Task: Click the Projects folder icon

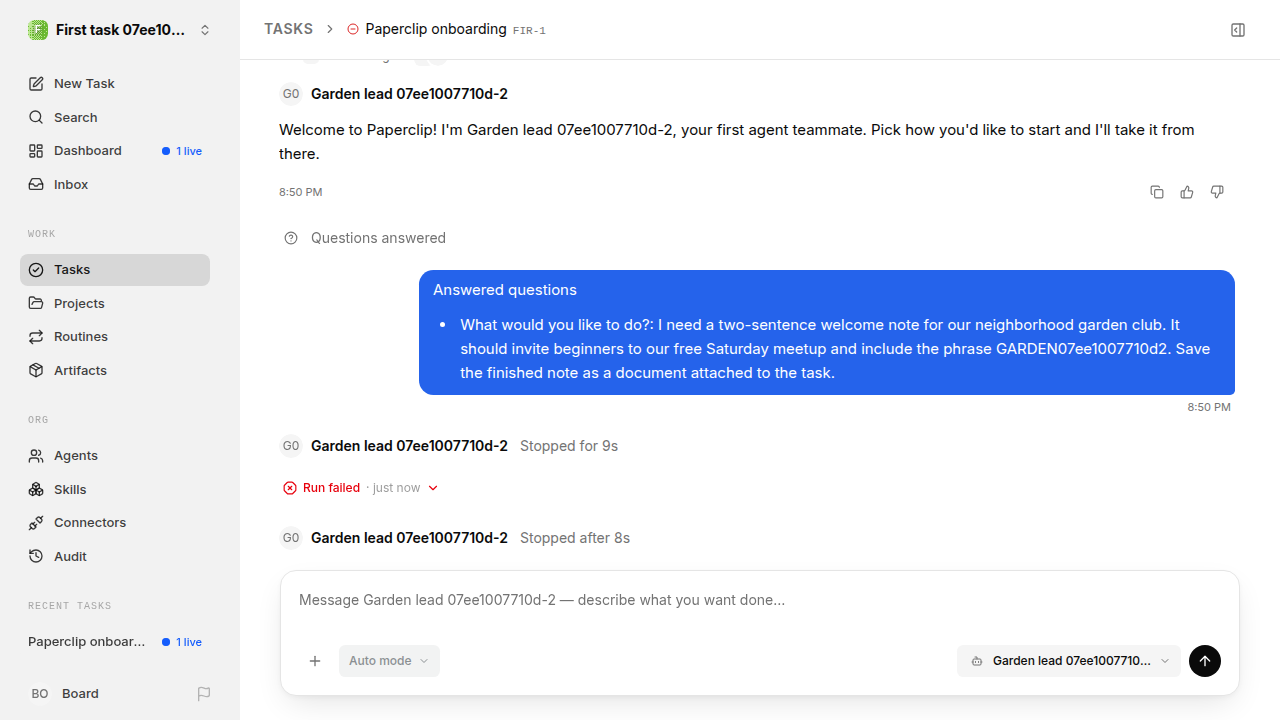Action: pos(36,303)
